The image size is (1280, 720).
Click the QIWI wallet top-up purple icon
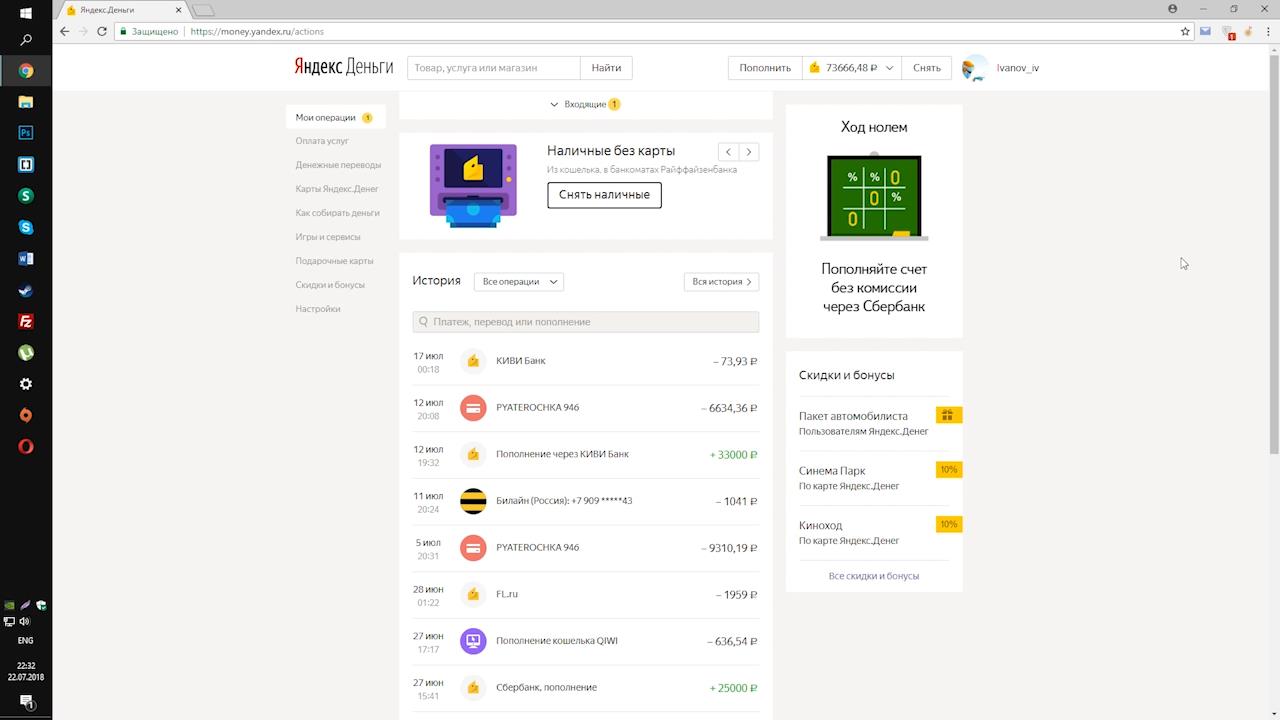pos(473,641)
